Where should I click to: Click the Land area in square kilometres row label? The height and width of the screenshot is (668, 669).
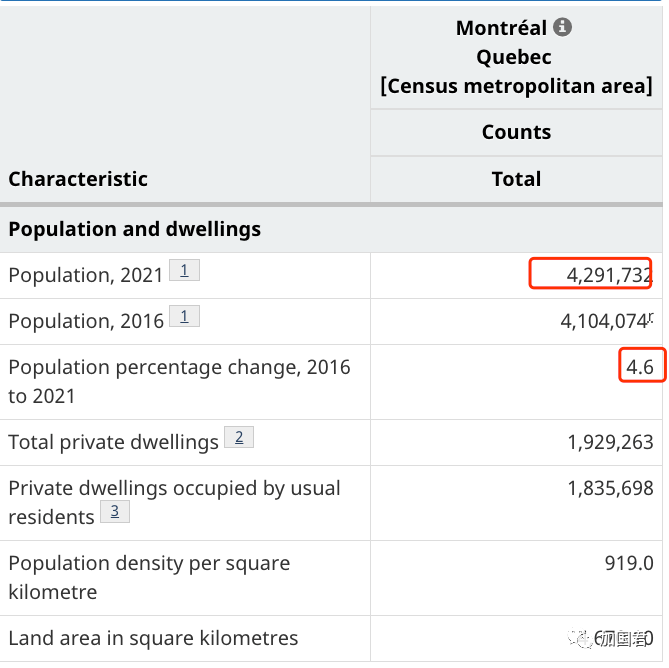(153, 637)
